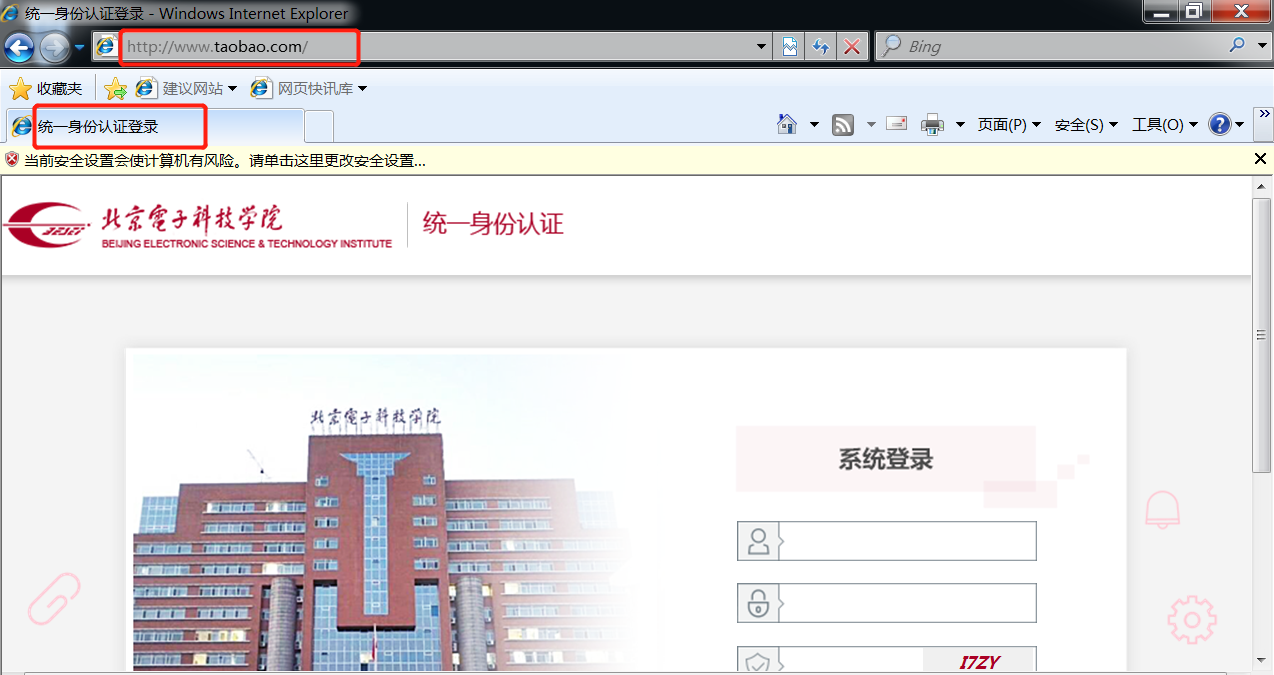The width and height of the screenshot is (1274, 675).
Task: Expand the address bar autocomplete dropdown
Action: (761, 47)
